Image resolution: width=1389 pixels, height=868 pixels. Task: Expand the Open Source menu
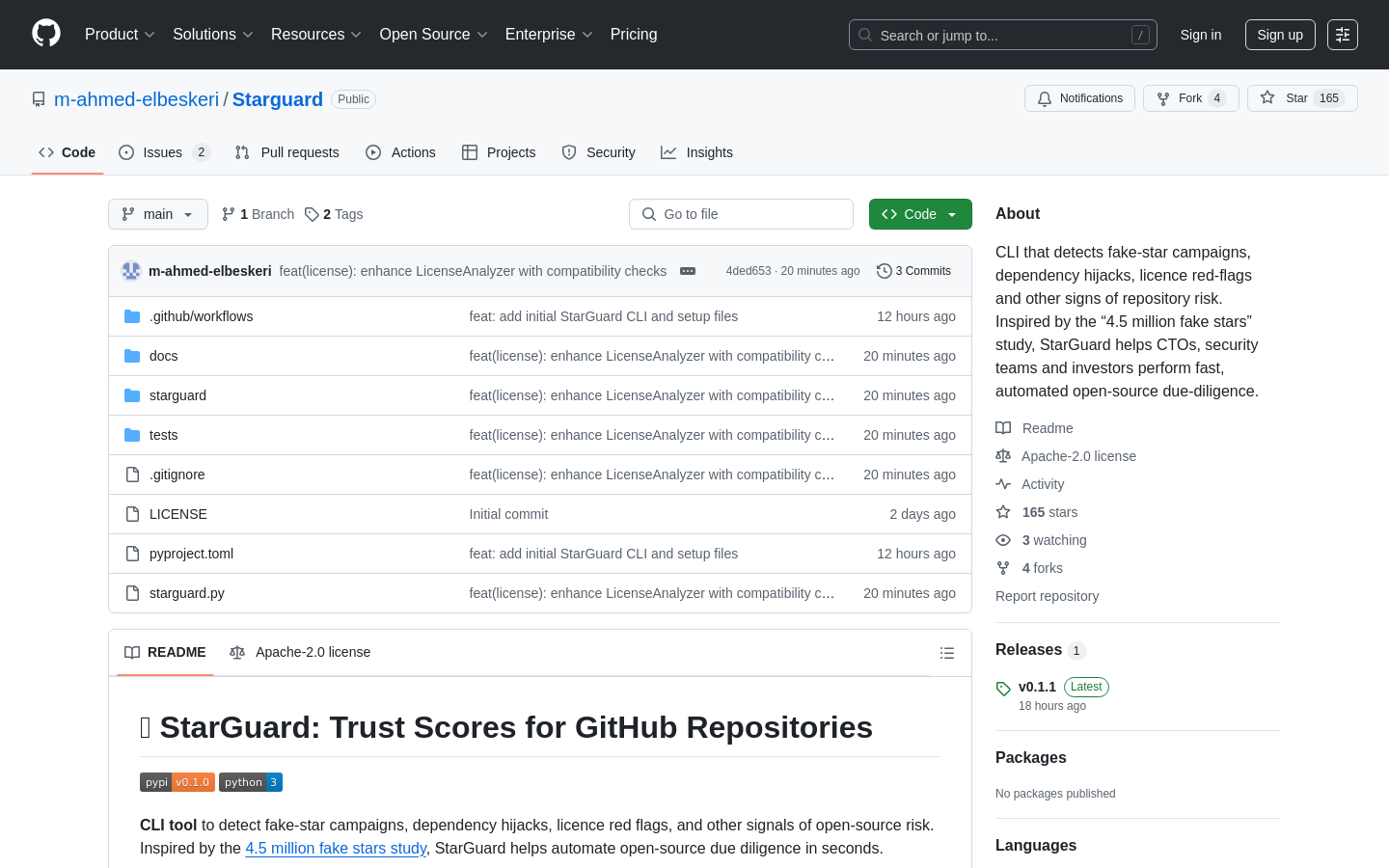click(433, 35)
